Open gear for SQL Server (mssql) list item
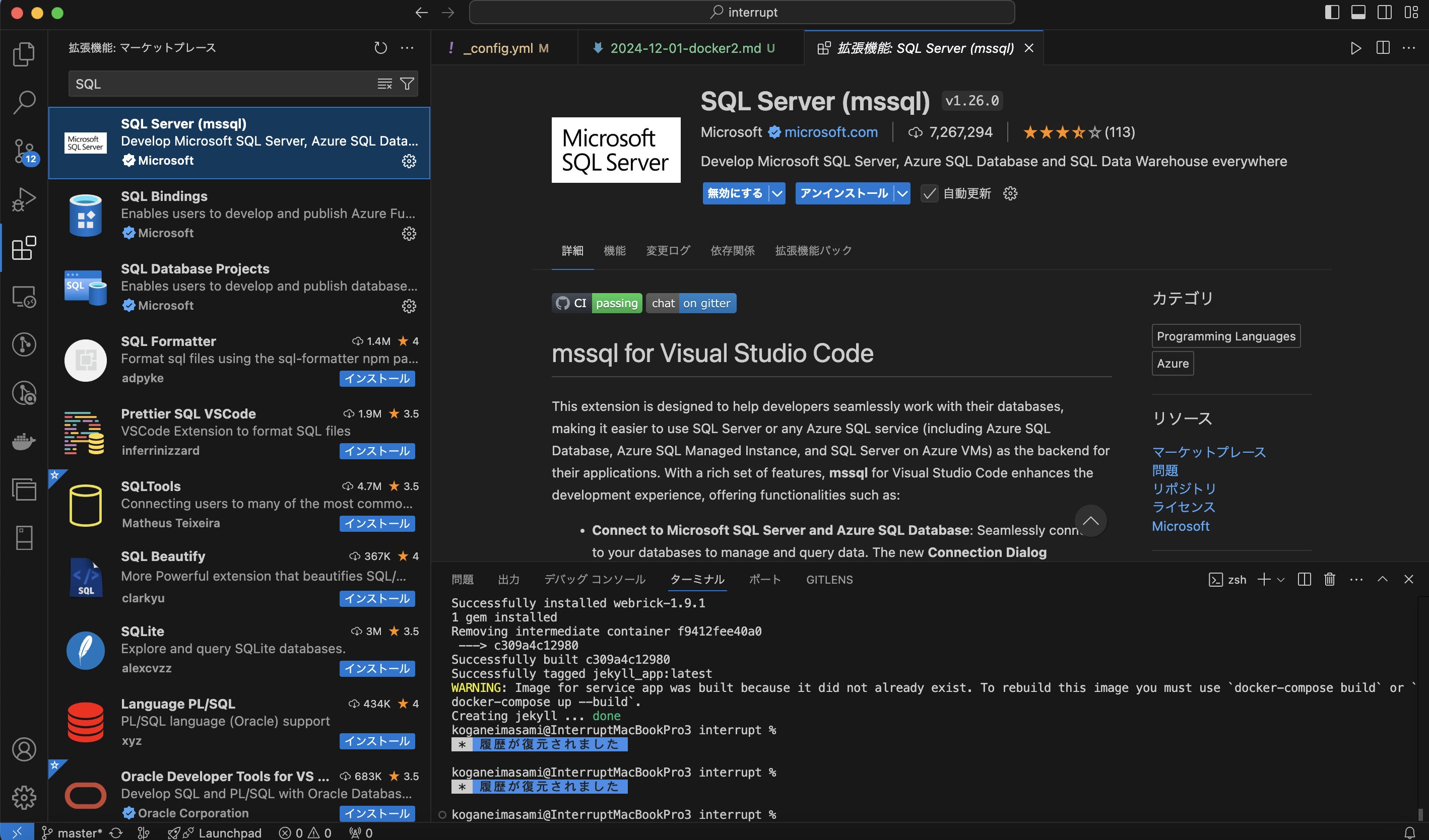Viewport: 1429px width, 840px height. (x=409, y=161)
